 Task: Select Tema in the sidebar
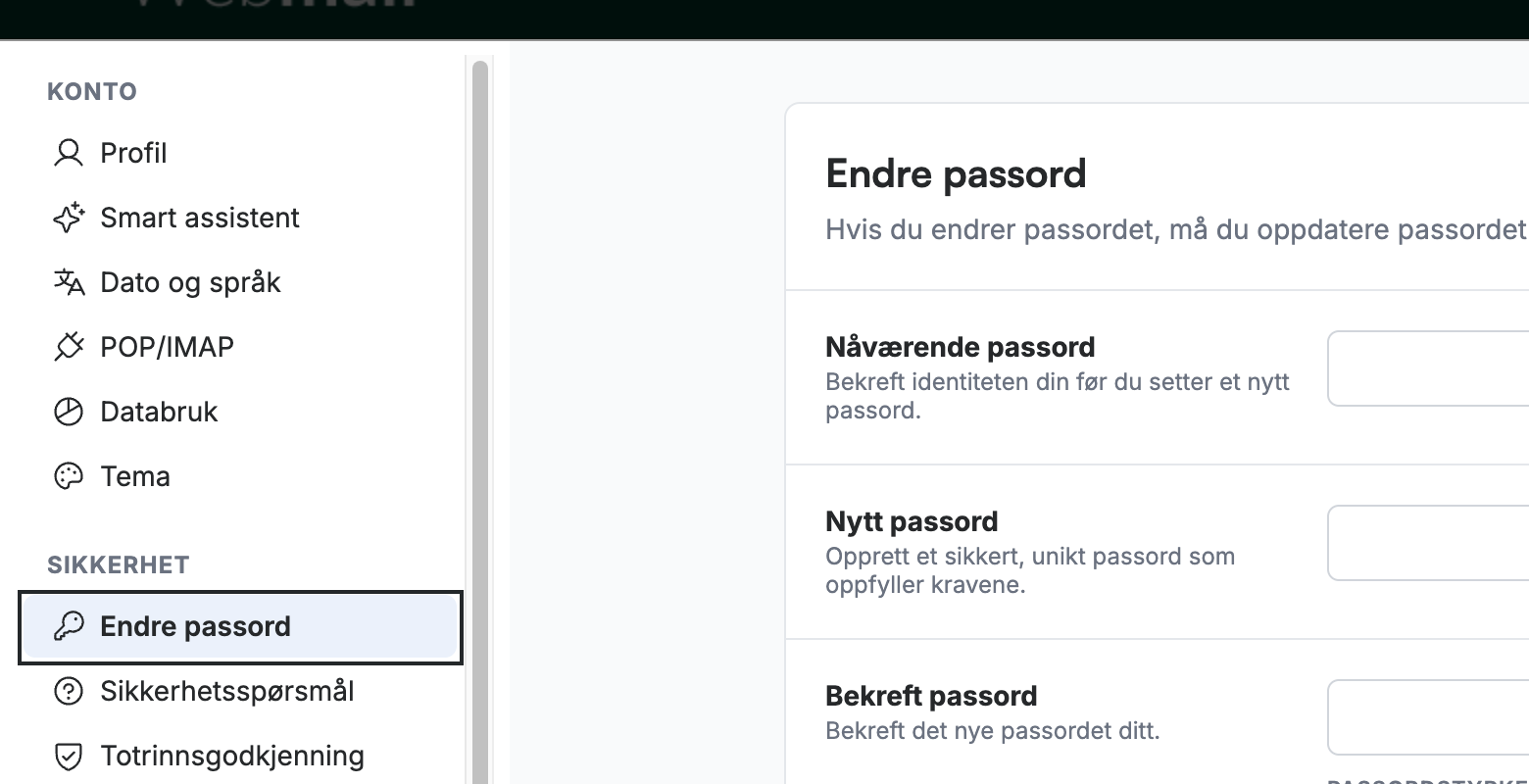click(x=240, y=476)
